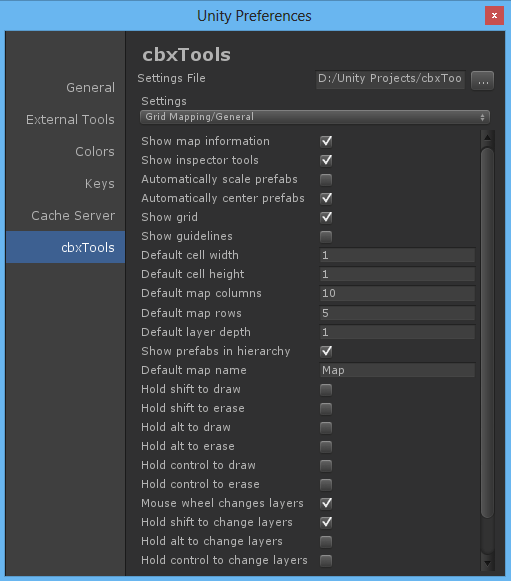Viewport: 511px width, 581px height.
Task: Click the Default map columns field
Action: click(397, 293)
